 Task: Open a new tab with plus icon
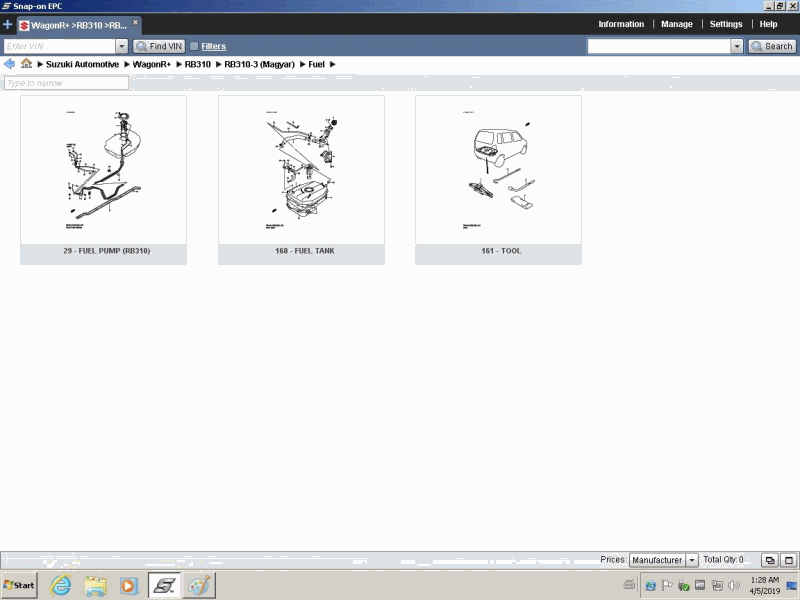[8, 24]
